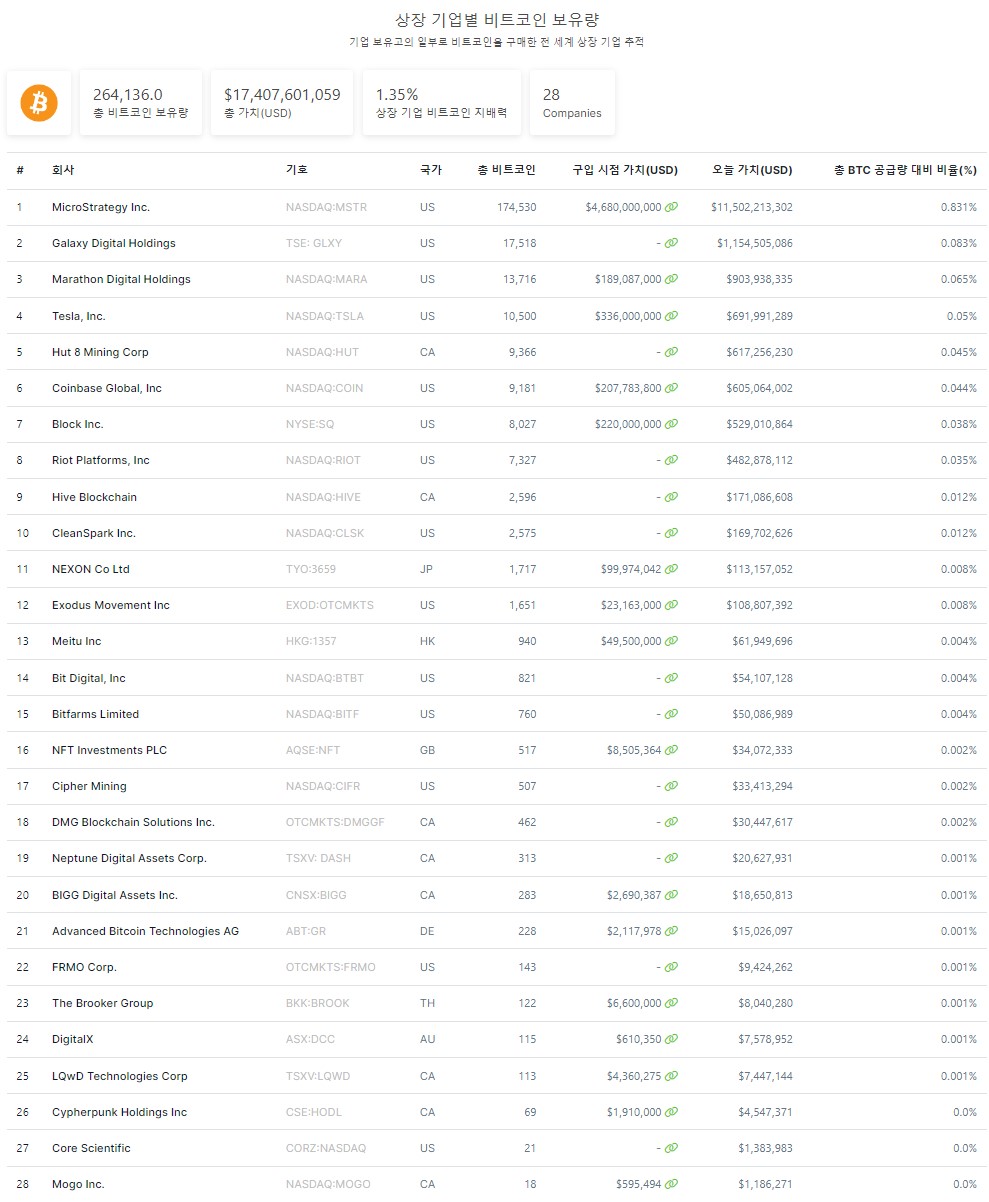Open the Advanced Bitcoin Technologies AG link
The image size is (989, 1202).
click(x=146, y=931)
